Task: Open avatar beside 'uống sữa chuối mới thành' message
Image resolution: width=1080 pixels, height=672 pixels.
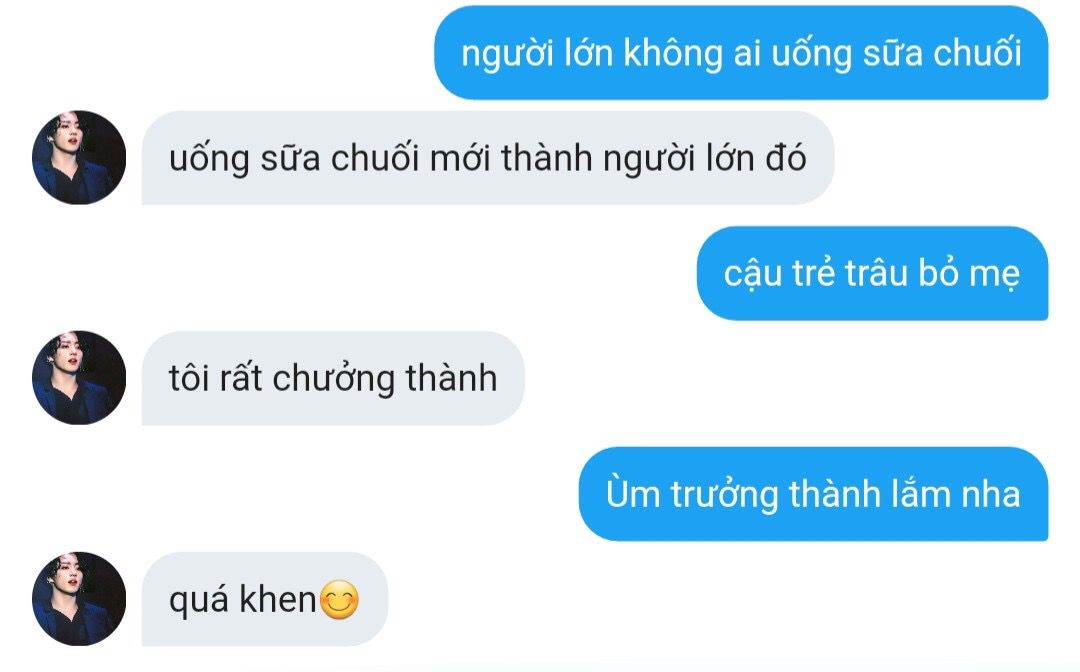Action: coord(79,158)
